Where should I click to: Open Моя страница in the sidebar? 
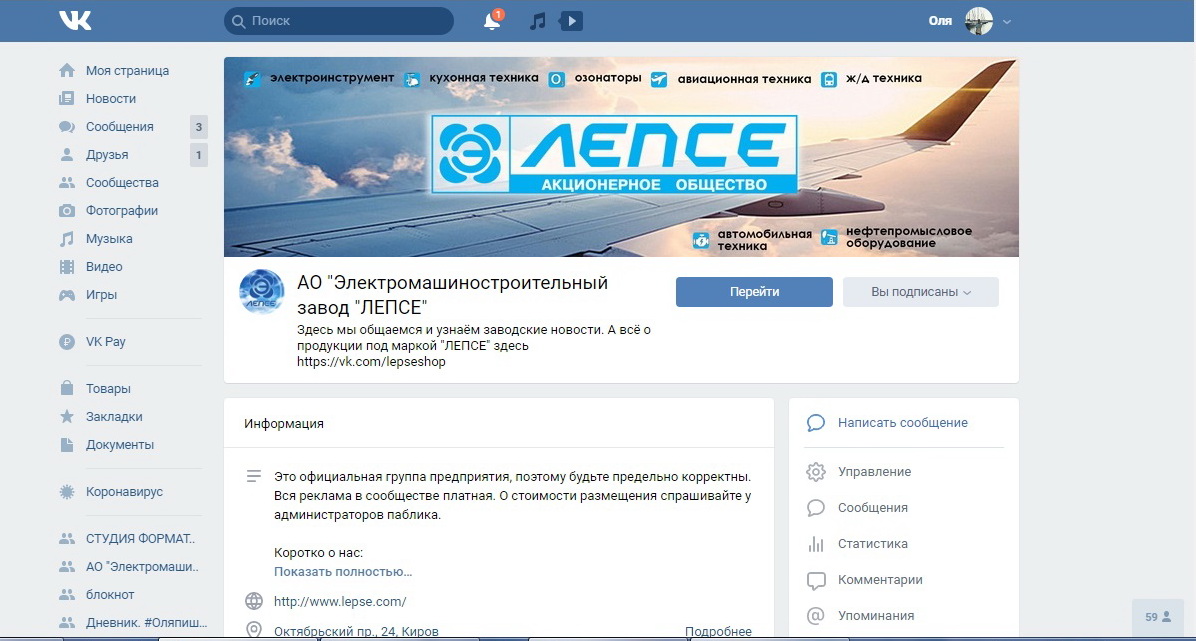point(127,71)
